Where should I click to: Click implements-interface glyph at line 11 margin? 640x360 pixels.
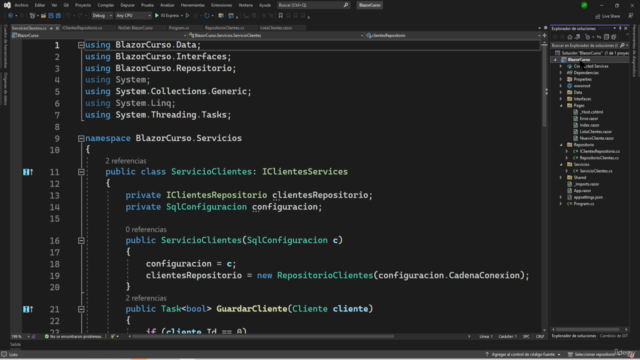tap(27, 172)
